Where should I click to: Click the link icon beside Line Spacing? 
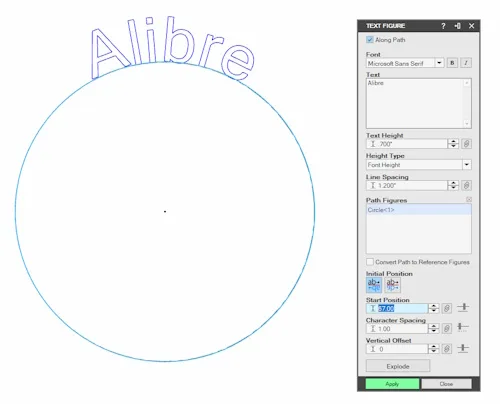point(466,186)
